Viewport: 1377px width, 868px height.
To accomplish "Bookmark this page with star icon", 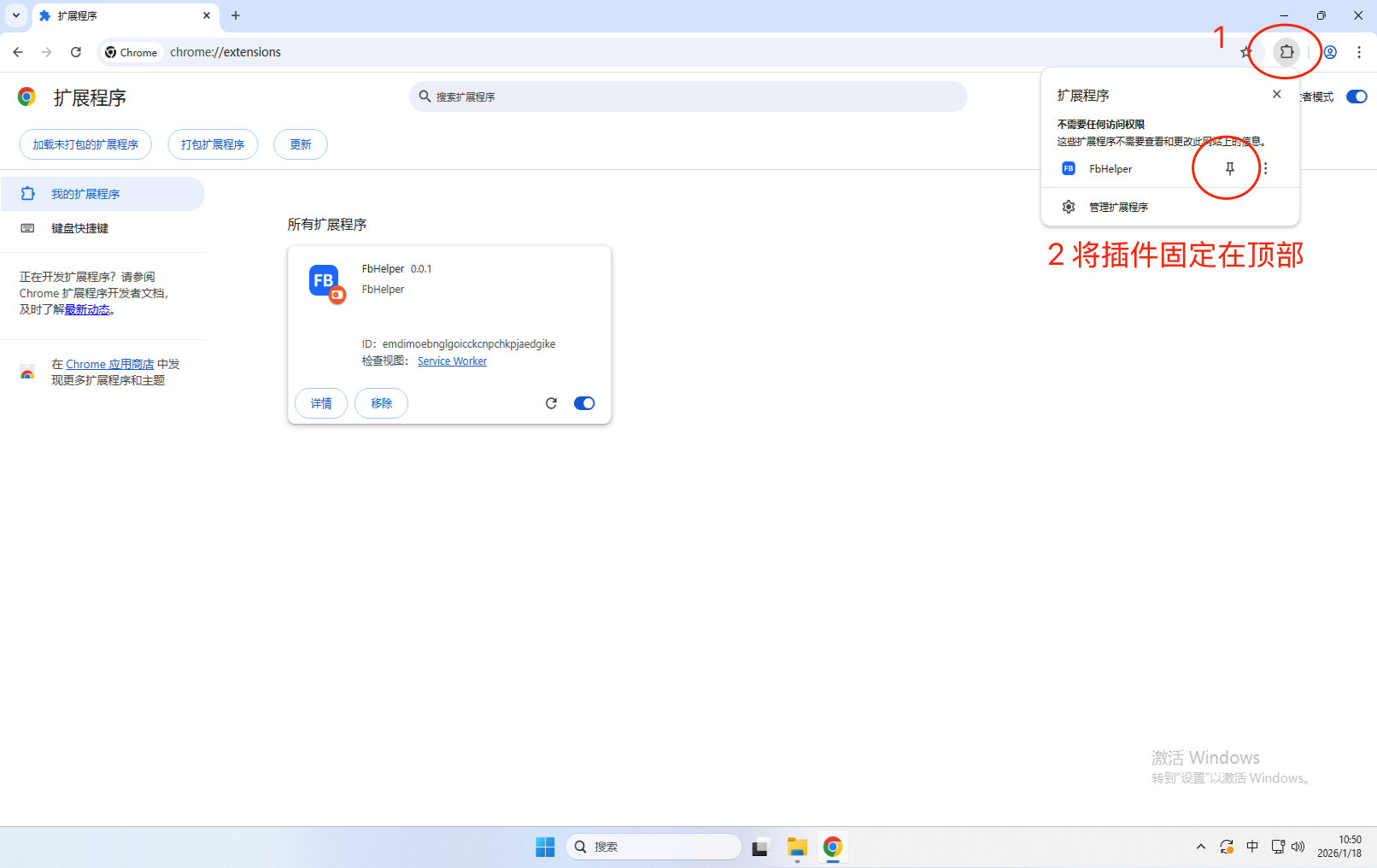I will point(1246,52).
